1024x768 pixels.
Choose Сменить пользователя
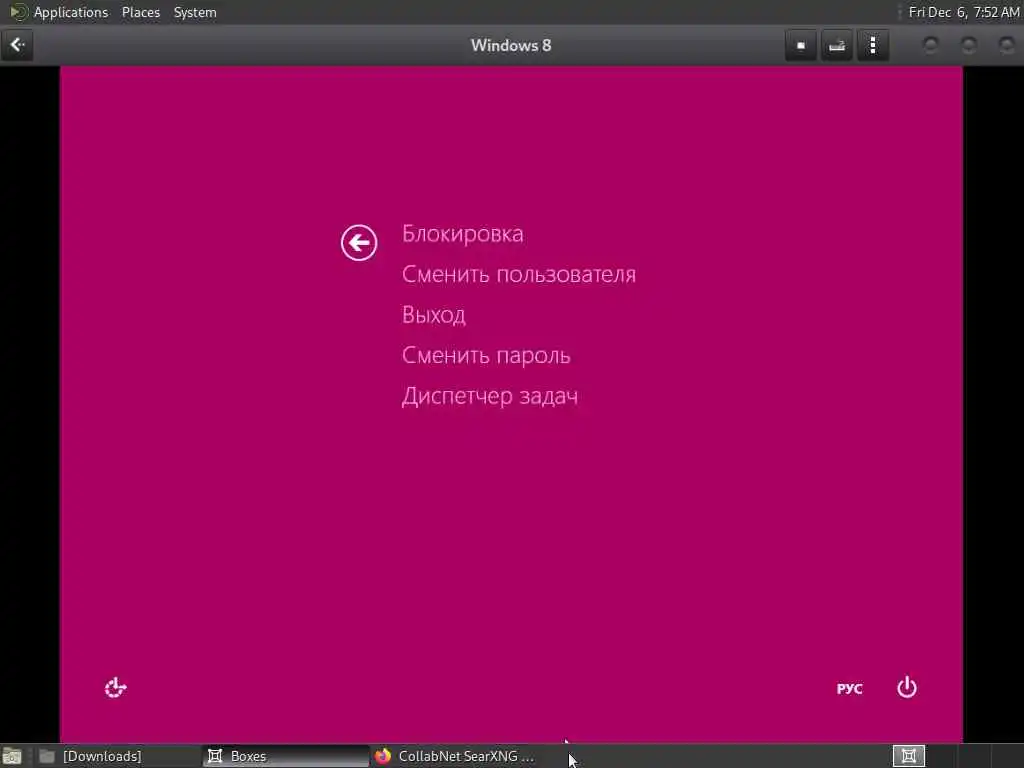519,274
